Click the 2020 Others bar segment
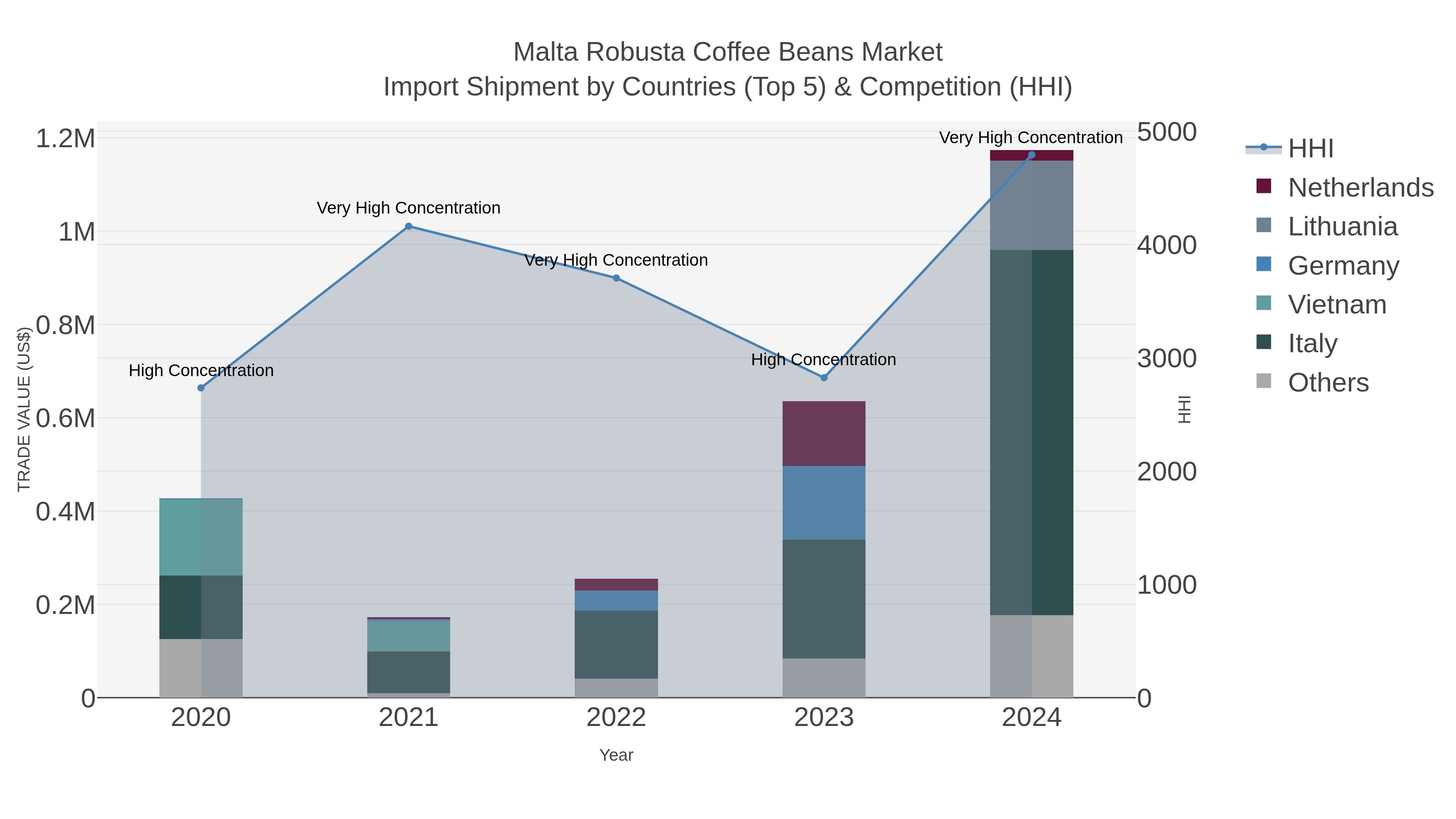Screen dimensions: 1456x819 point(201,668)
